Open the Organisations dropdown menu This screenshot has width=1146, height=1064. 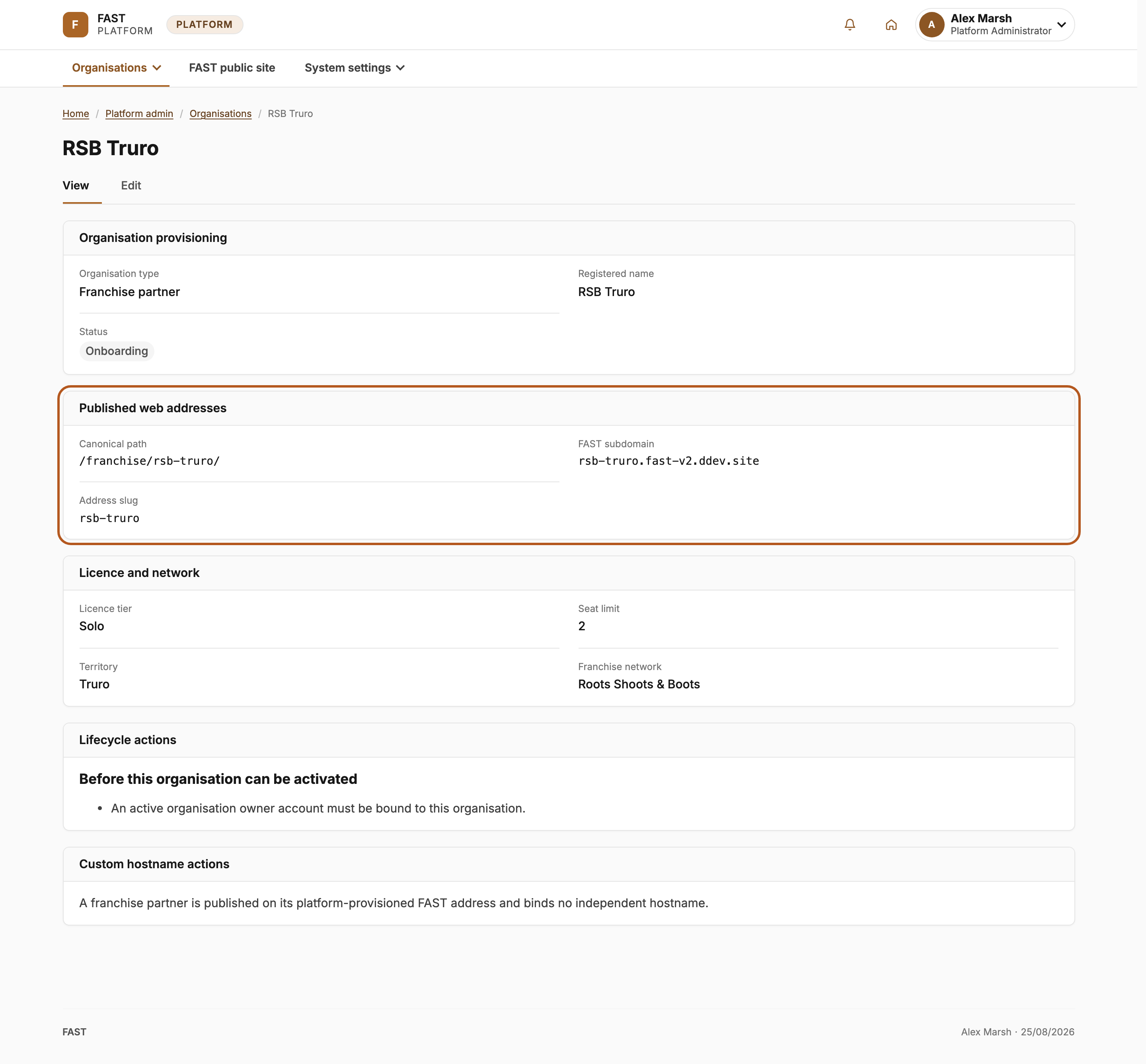(x=116, y=68)
